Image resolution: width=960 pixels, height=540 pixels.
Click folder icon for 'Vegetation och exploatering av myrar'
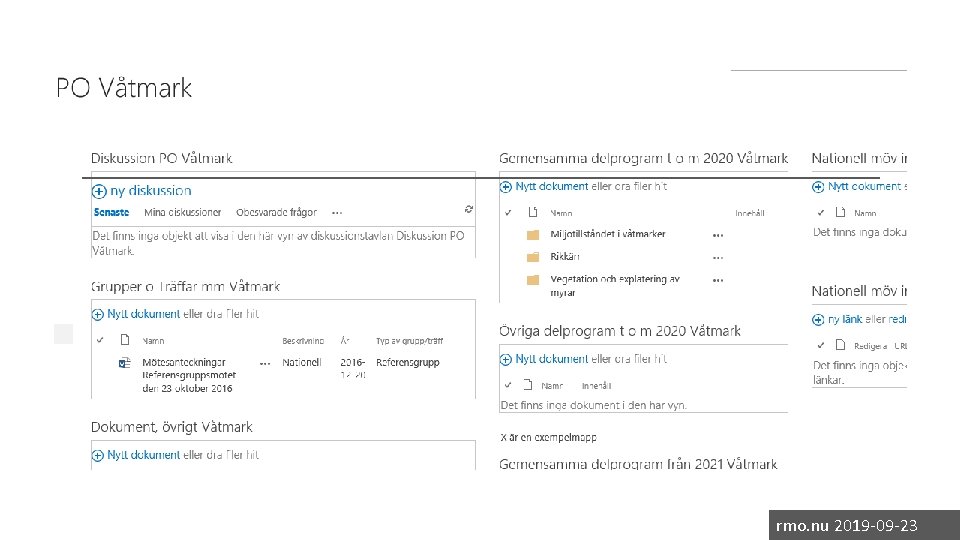click(x=533, y=280)
